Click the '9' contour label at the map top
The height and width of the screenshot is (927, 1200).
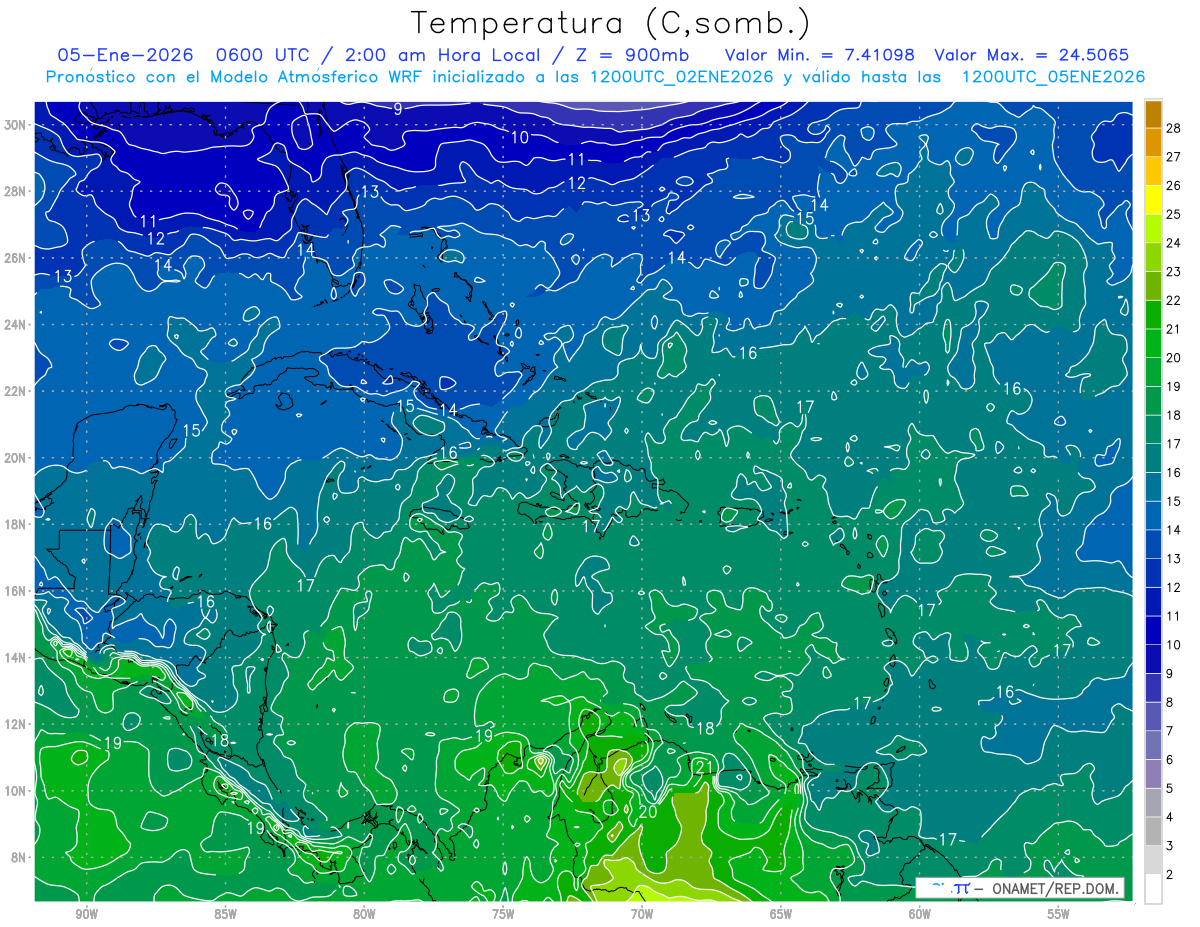(398, 109)
